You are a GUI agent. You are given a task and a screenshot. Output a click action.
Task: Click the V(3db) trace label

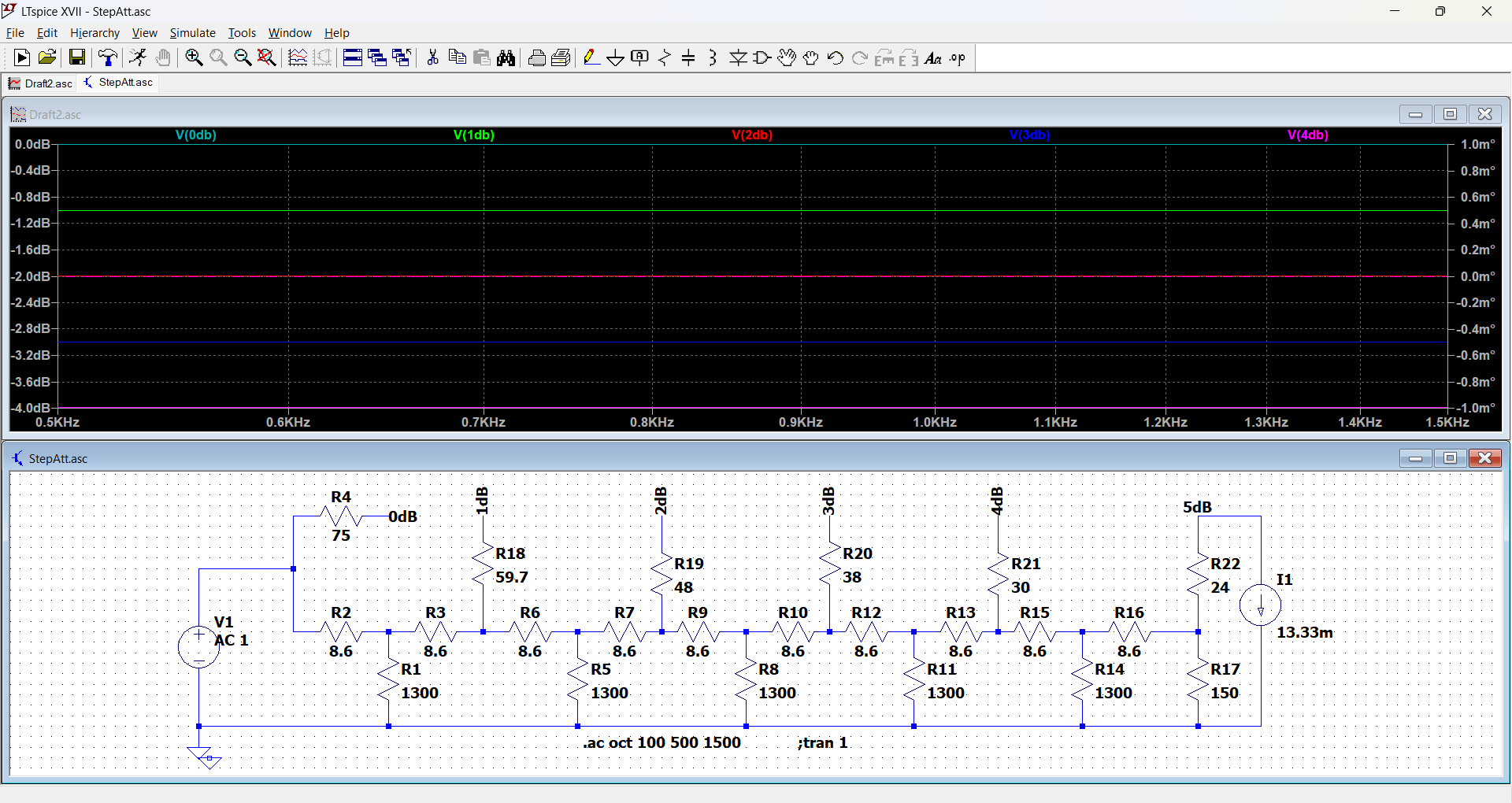pos(1030,135)
